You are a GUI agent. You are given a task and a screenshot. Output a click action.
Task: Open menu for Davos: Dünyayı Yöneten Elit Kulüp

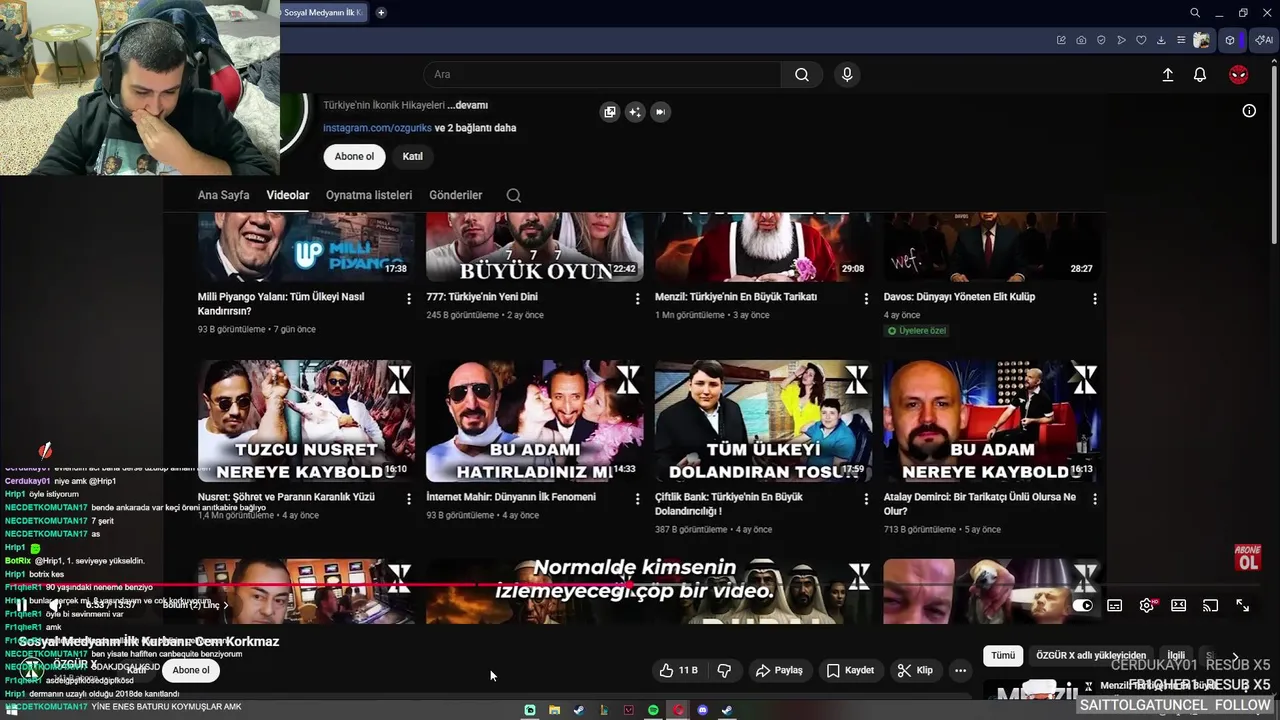tap(1095, 298)
